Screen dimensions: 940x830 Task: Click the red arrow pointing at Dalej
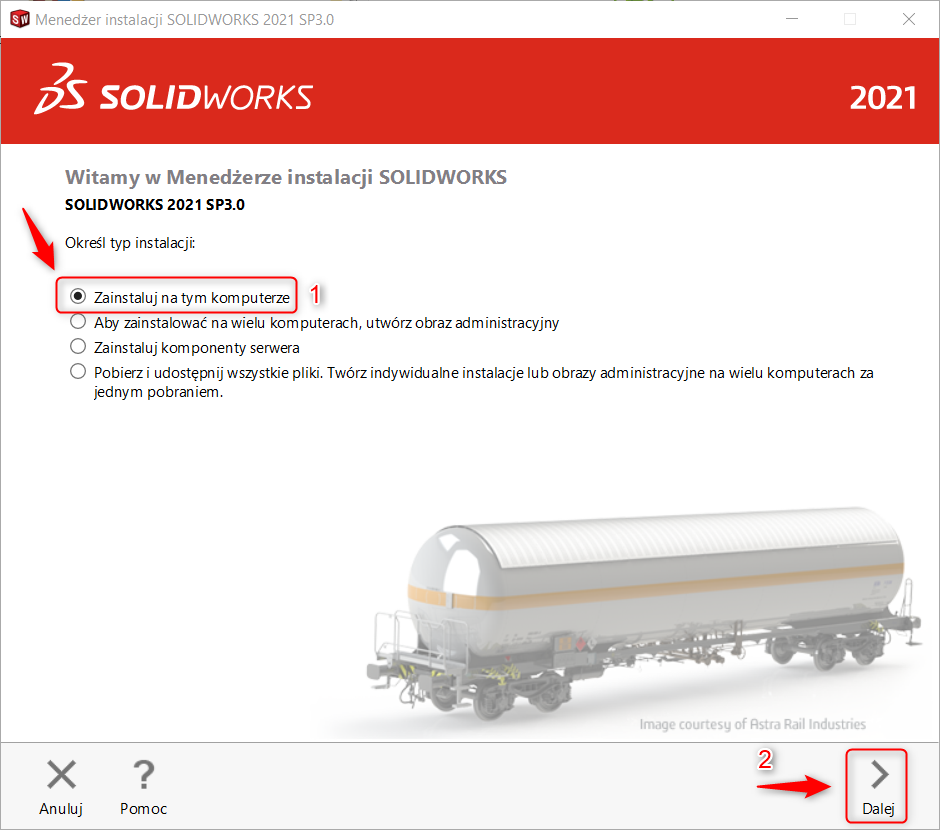(x=795, y=786)
